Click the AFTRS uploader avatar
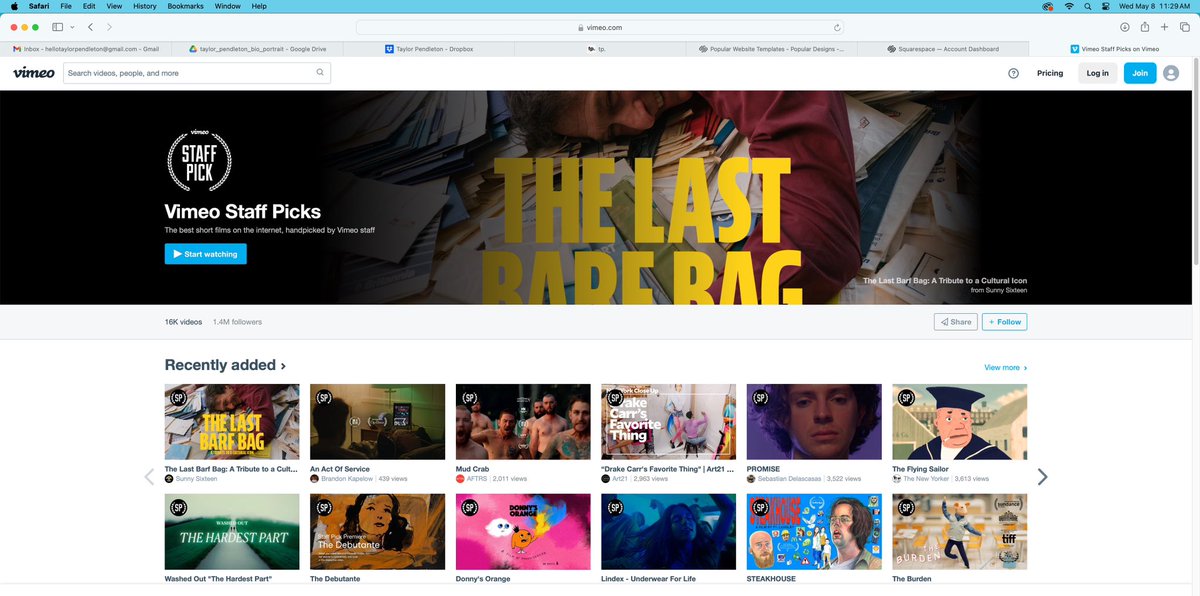 coord(460,479)
